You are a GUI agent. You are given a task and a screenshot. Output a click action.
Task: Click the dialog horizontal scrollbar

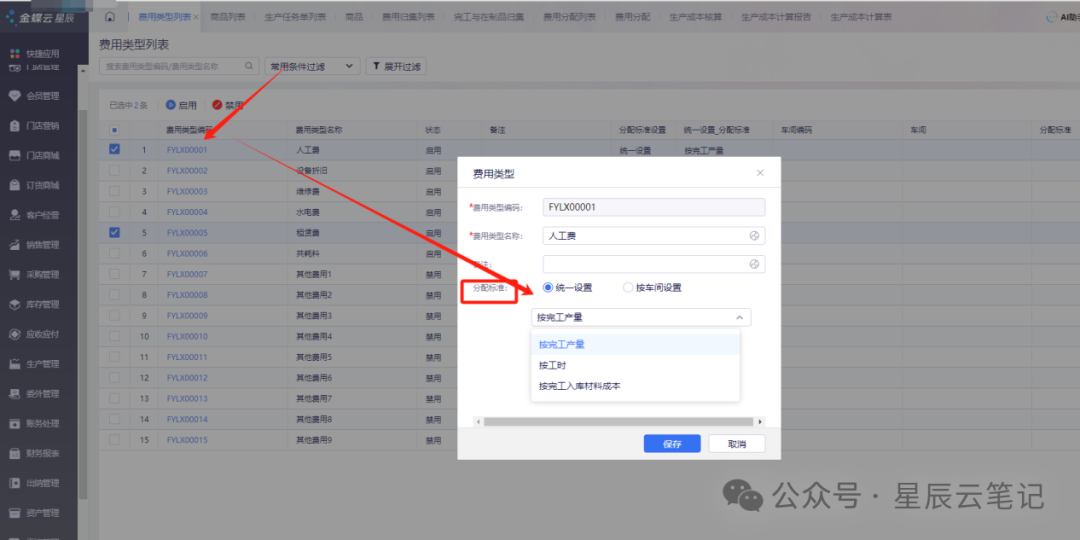click(619, 422)
